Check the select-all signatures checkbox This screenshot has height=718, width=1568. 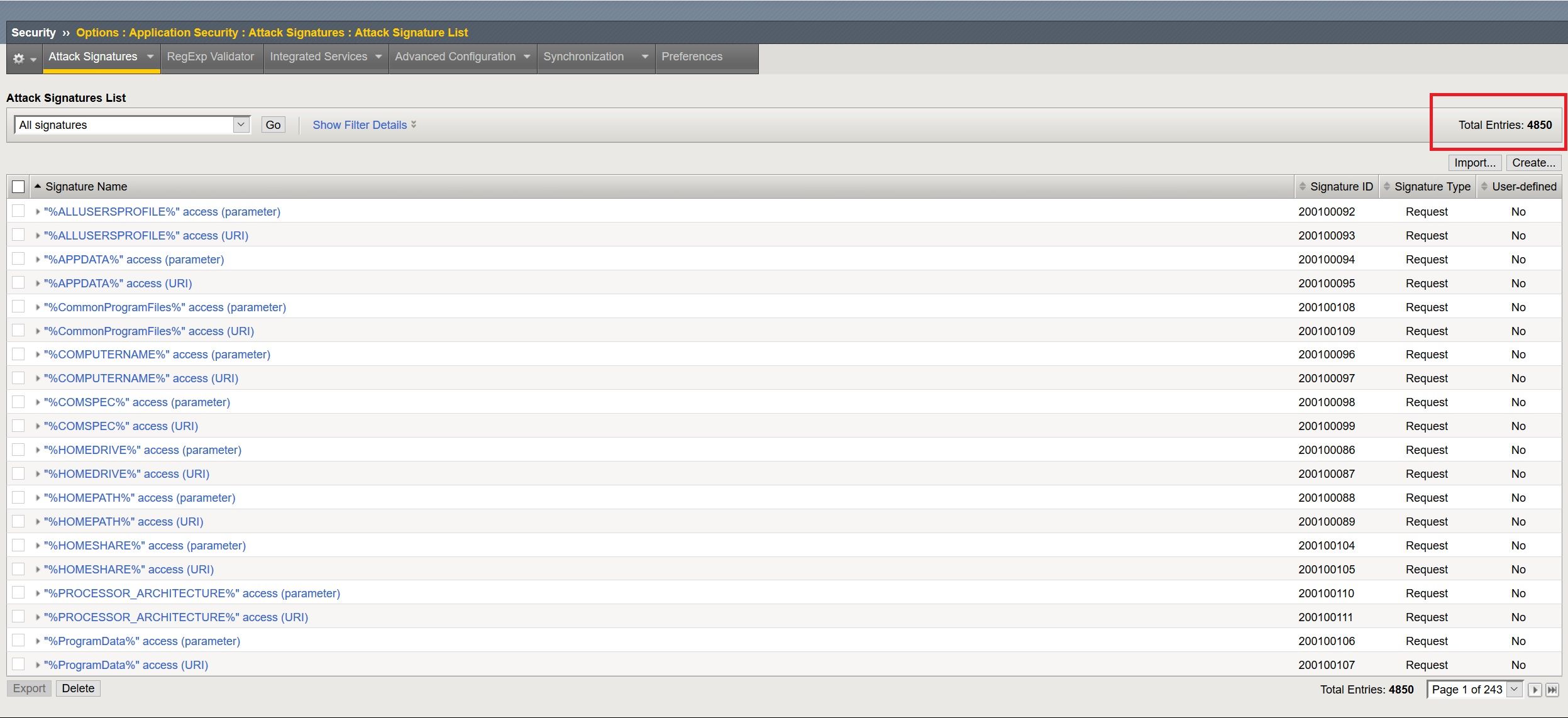(18, 187)
